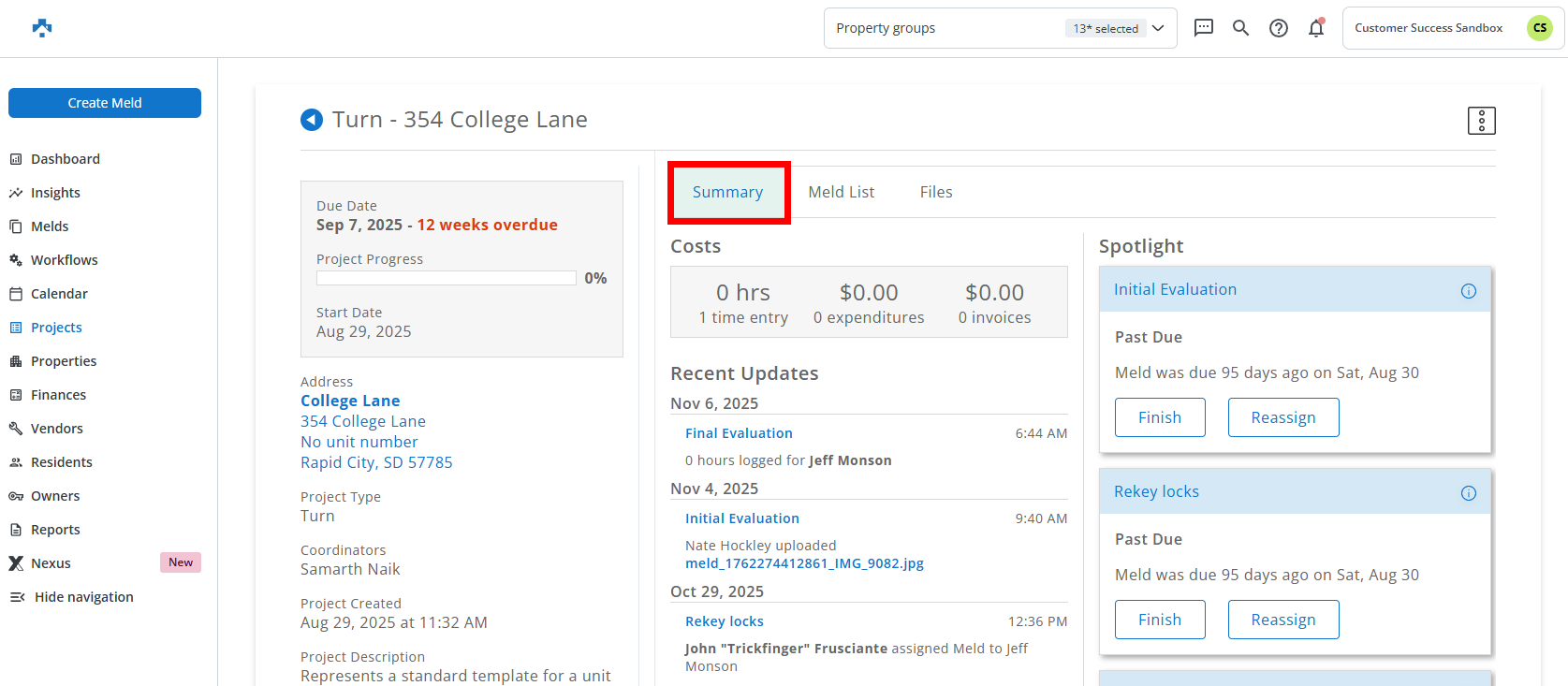1568x686 pixels.
Task: Click info icon on Initial Evaluation card
Action: click(x=1468, y=291)
